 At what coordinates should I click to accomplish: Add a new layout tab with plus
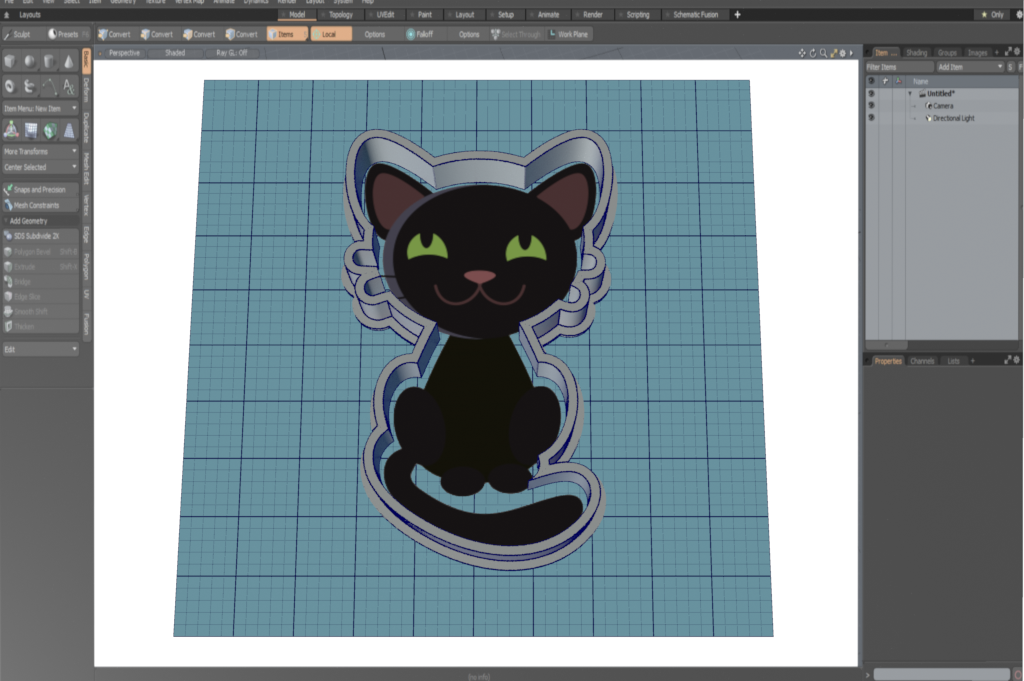tap(737, 15)
